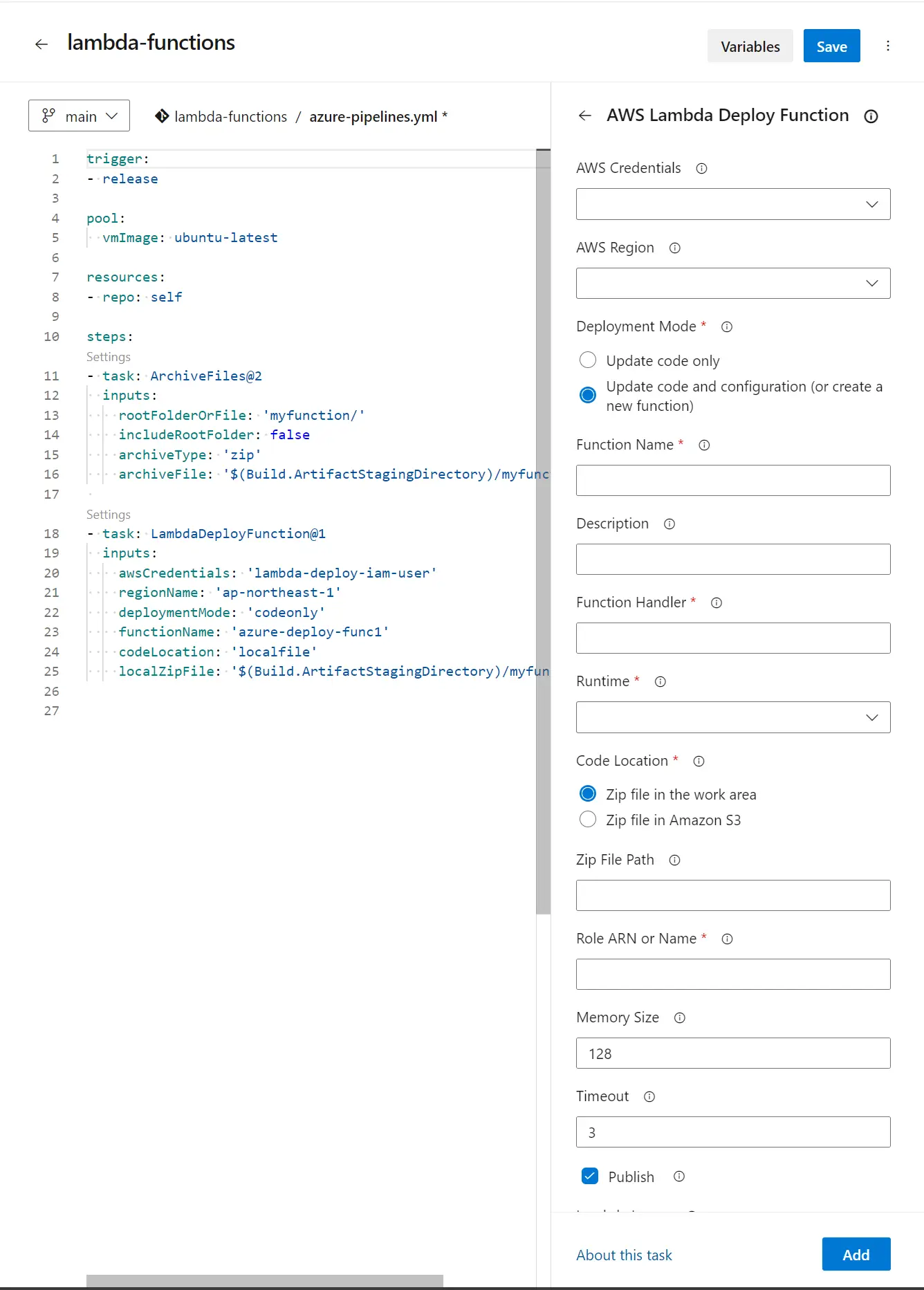924x1290 pixels.
Task: Open the more options vertical ellipsis menu
Action: [x=888, y=46]
